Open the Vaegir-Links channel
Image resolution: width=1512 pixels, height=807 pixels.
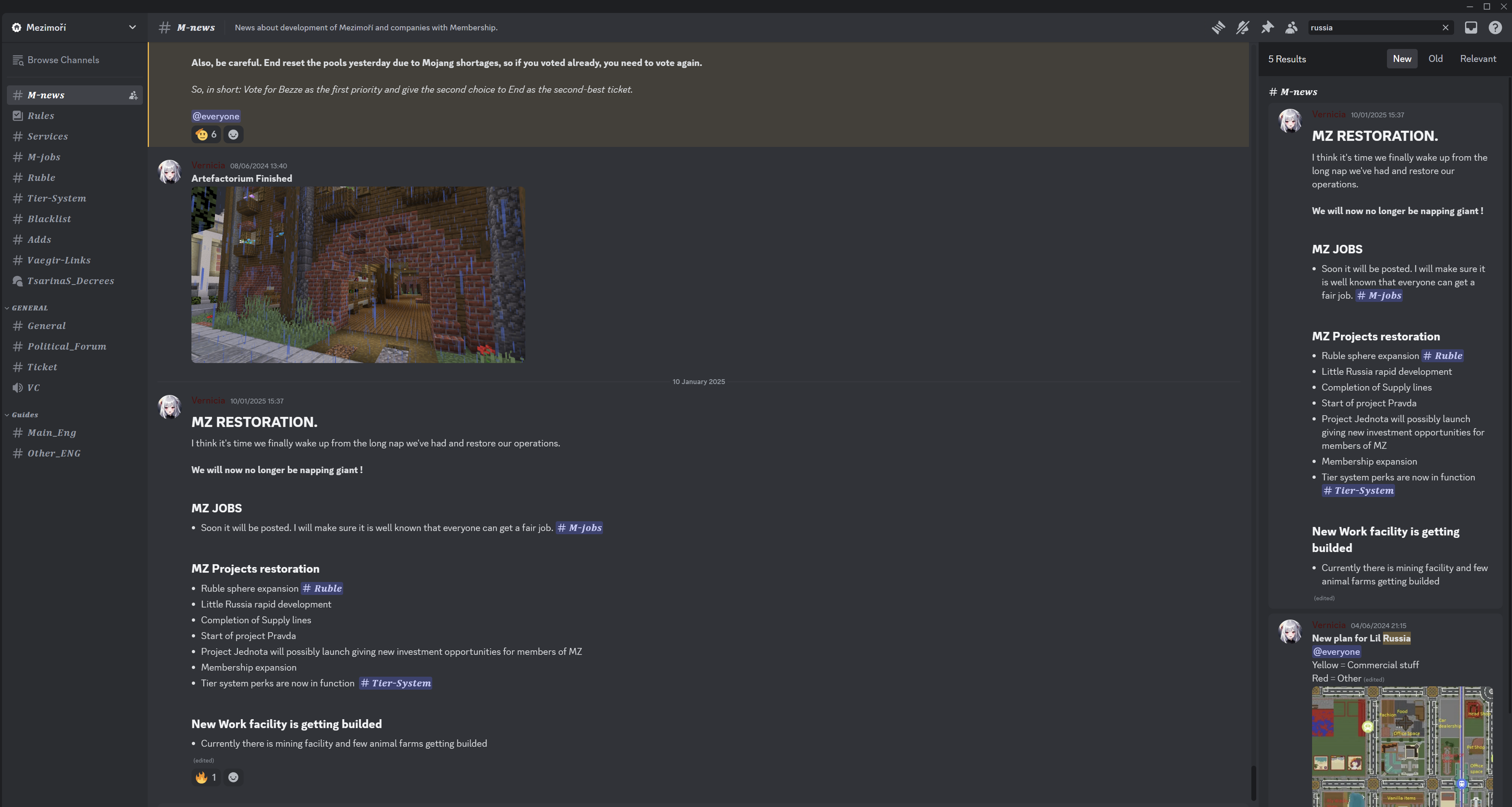74,260
